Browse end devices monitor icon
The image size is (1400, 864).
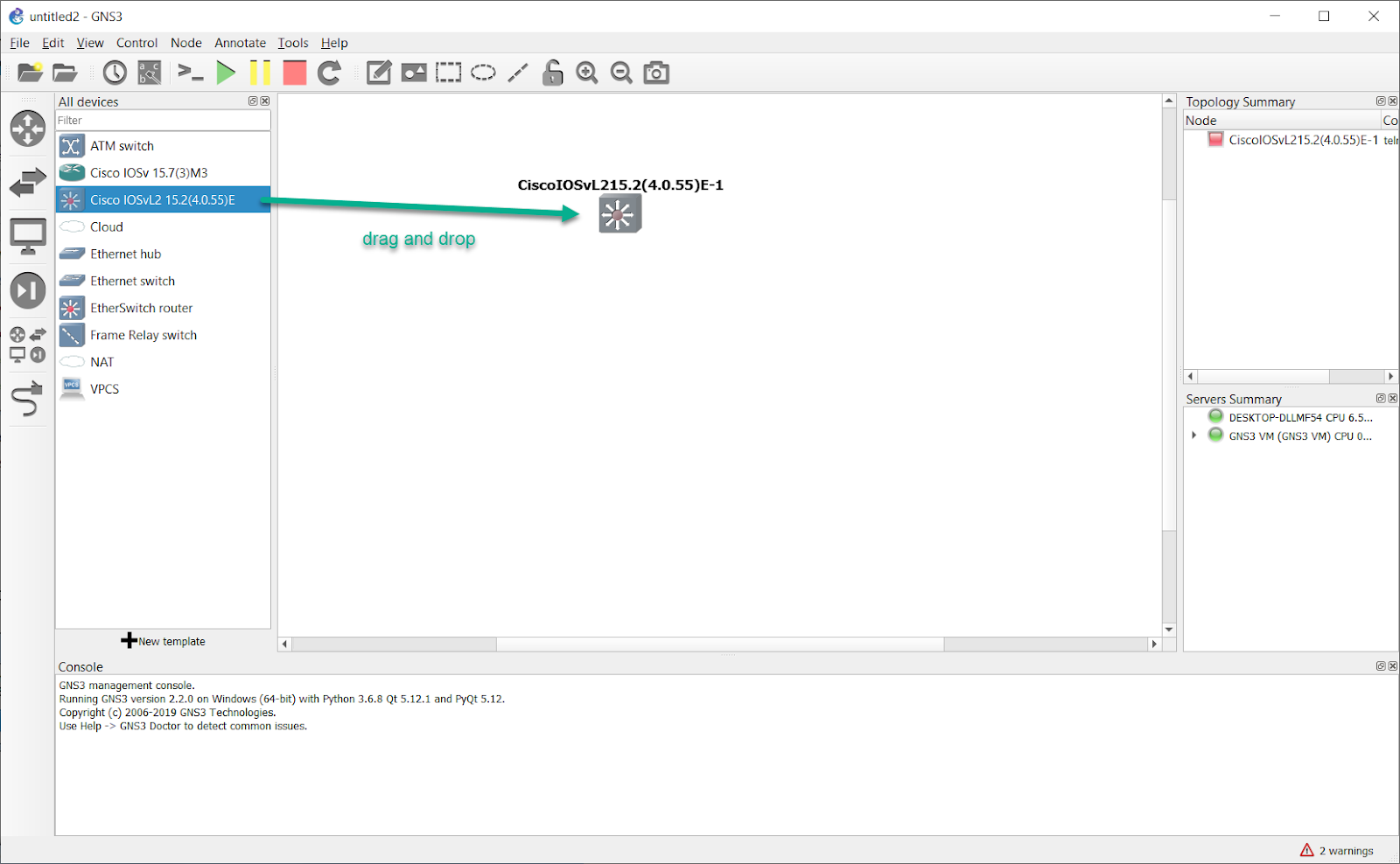tap(28, 236)
